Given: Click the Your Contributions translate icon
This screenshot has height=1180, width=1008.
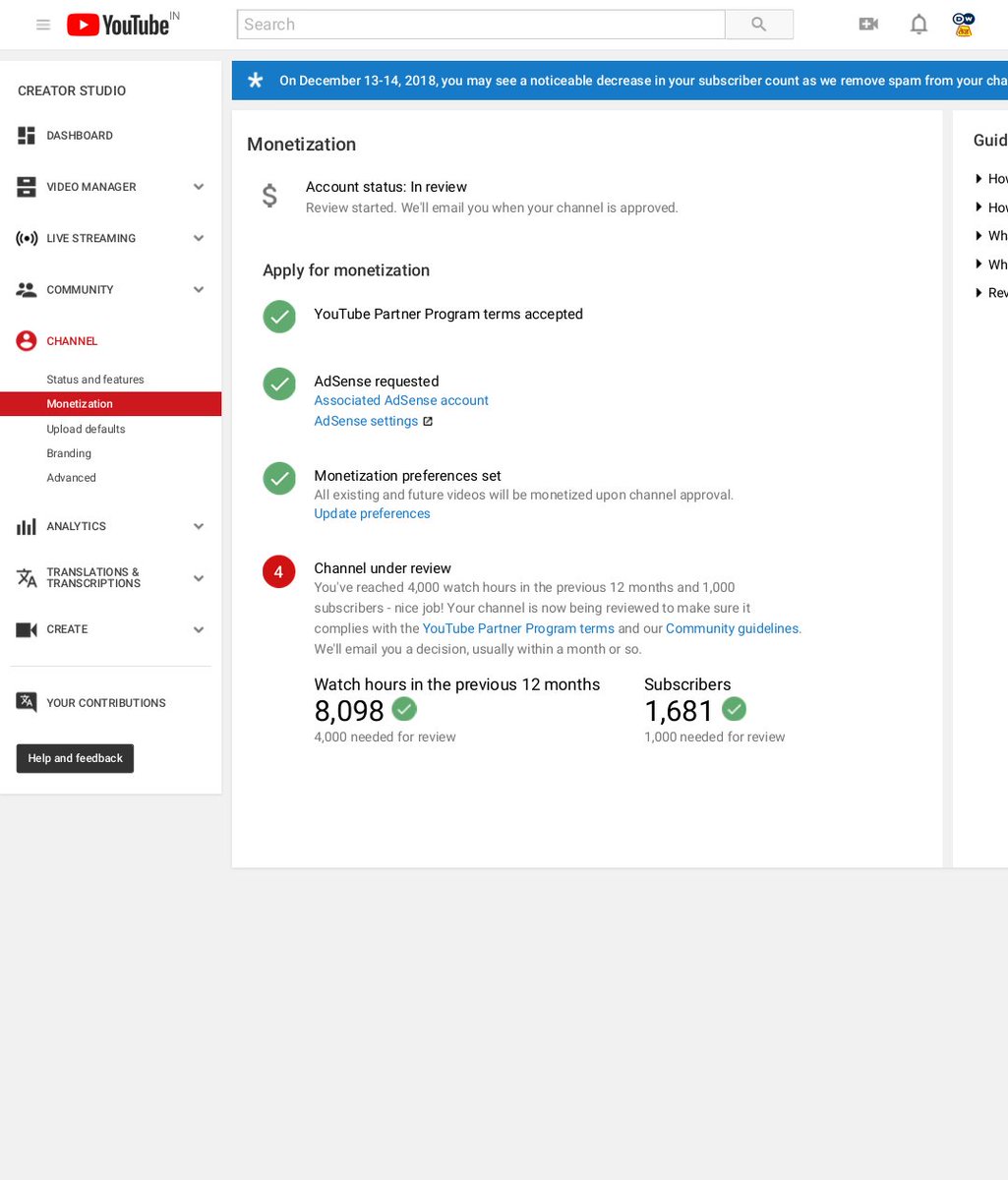Looking at the screenshot, I should point(27,702).
